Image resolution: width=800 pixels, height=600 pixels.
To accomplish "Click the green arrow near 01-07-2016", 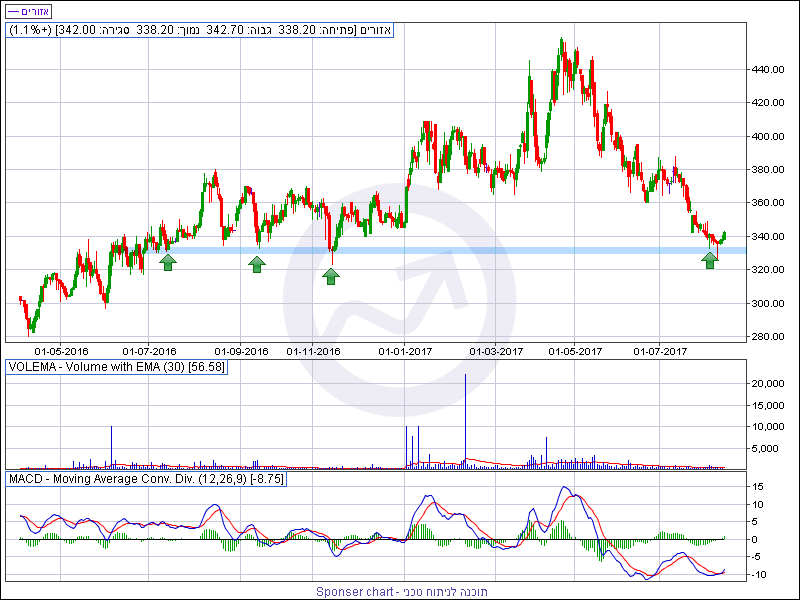I will 167,262.
